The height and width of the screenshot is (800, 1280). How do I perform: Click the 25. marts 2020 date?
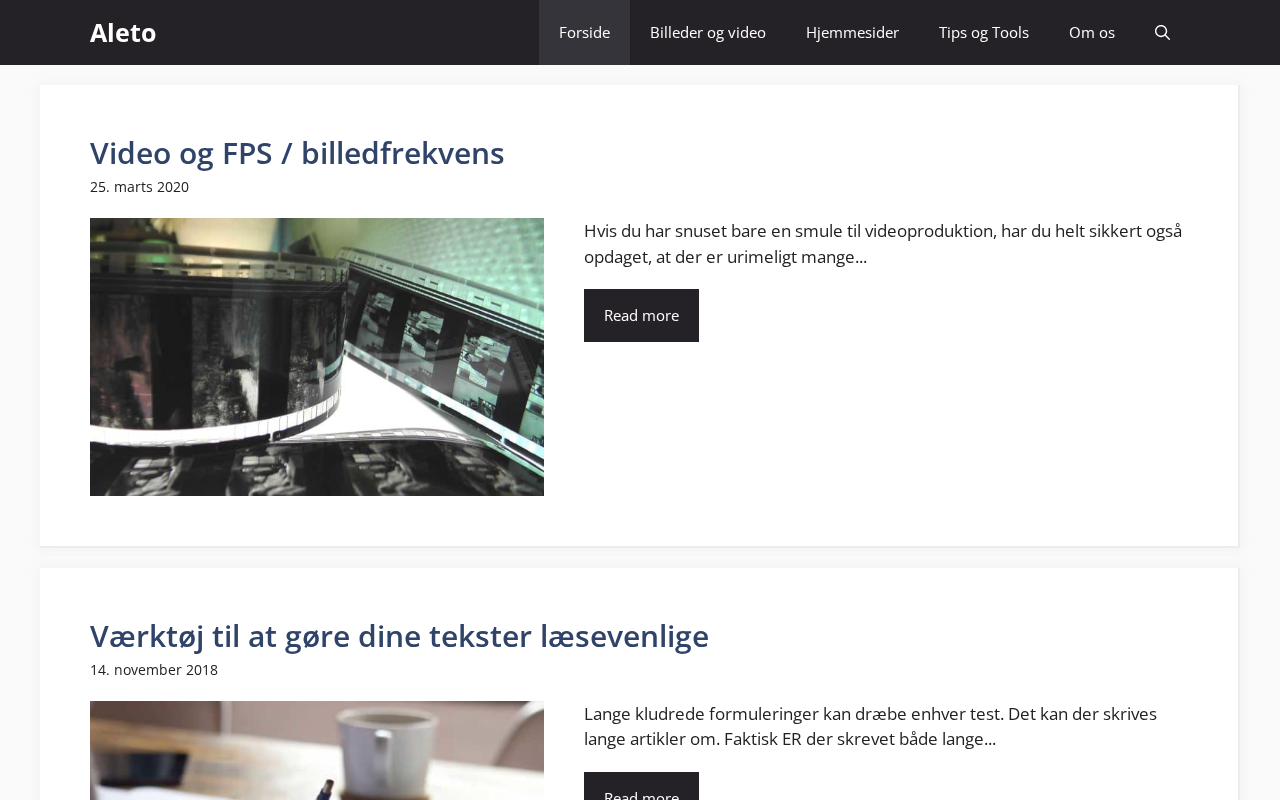click(139, 187)
